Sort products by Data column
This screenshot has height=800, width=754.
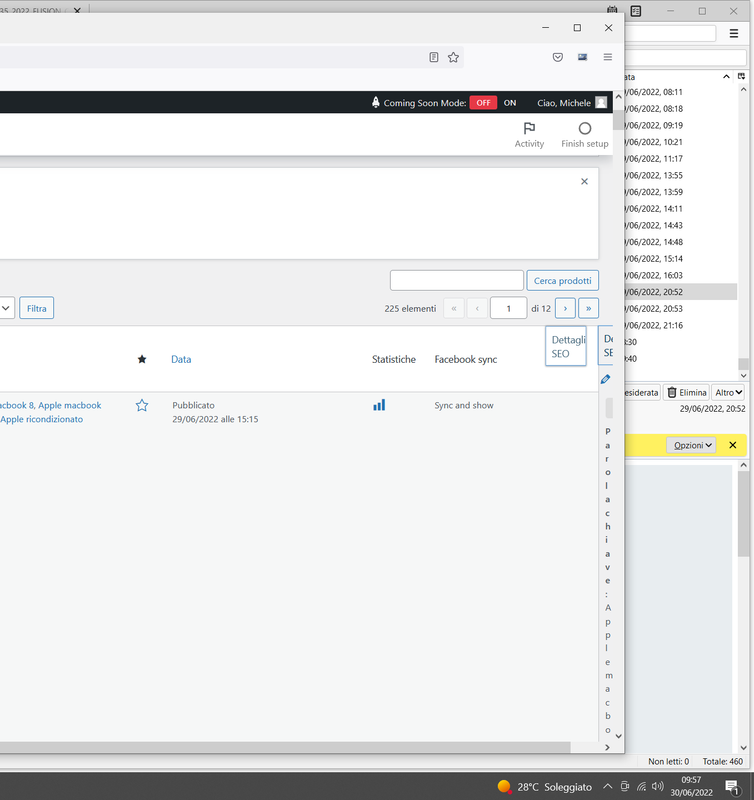point(181,359)
